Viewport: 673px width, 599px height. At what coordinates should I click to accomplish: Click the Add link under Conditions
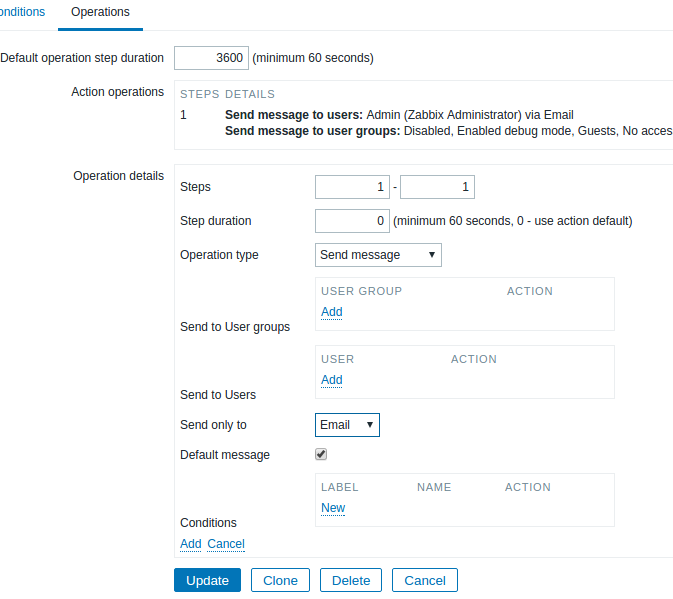[190, 544]
